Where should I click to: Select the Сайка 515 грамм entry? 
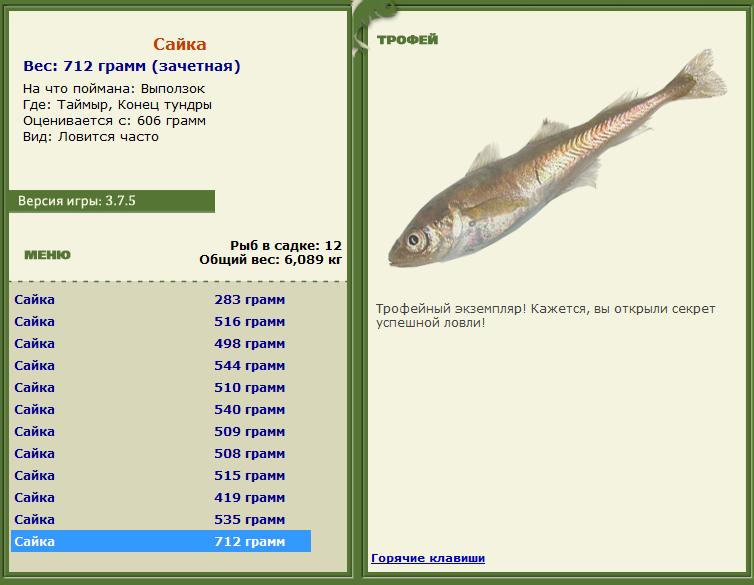160,476
